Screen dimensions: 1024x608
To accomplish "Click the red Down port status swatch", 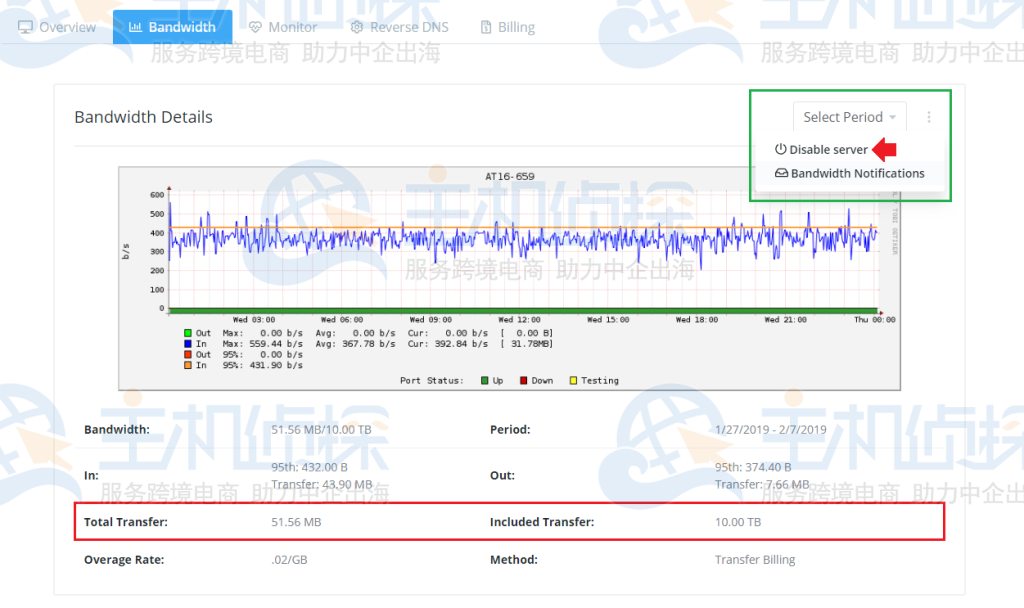I will (x=521, y=381).
